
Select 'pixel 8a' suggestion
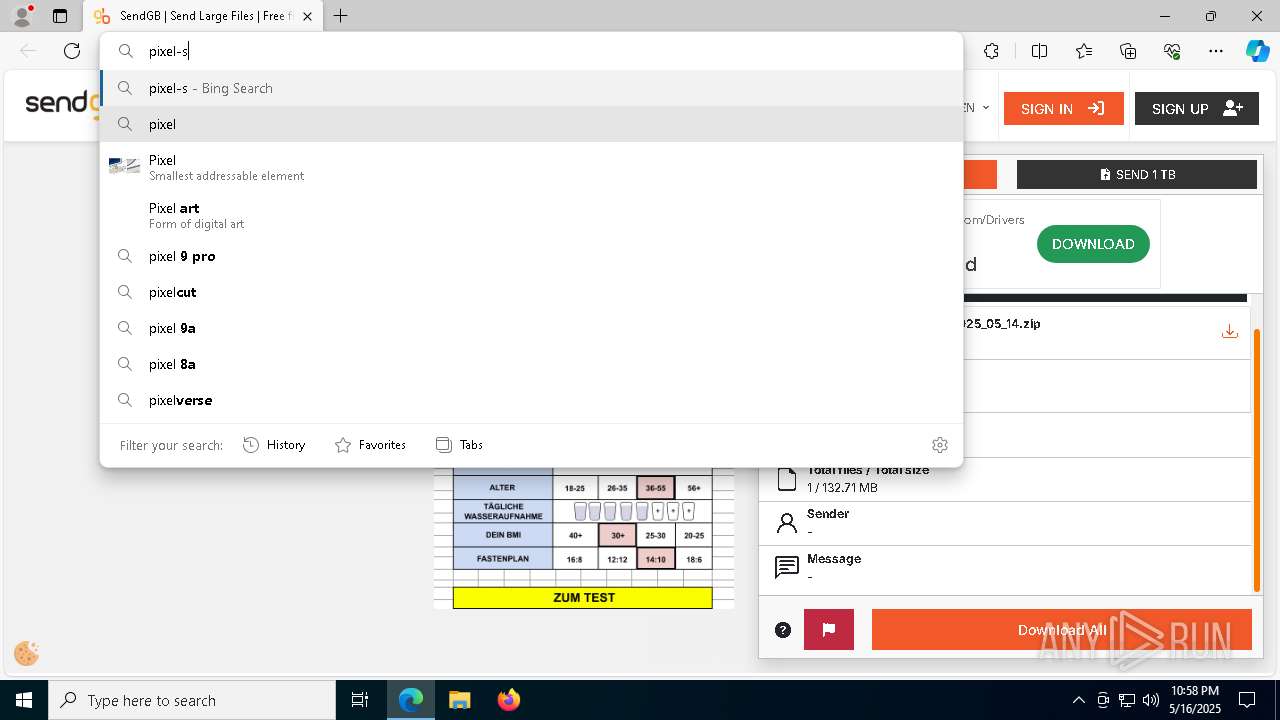(531, 364)
